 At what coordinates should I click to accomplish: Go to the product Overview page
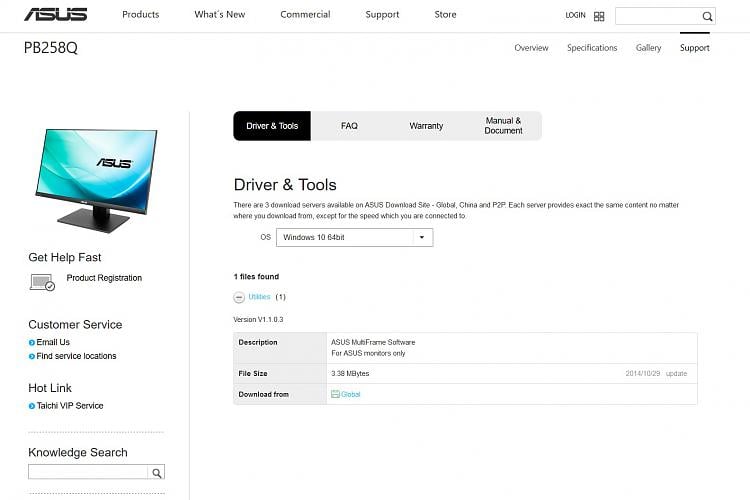[531, 48]
